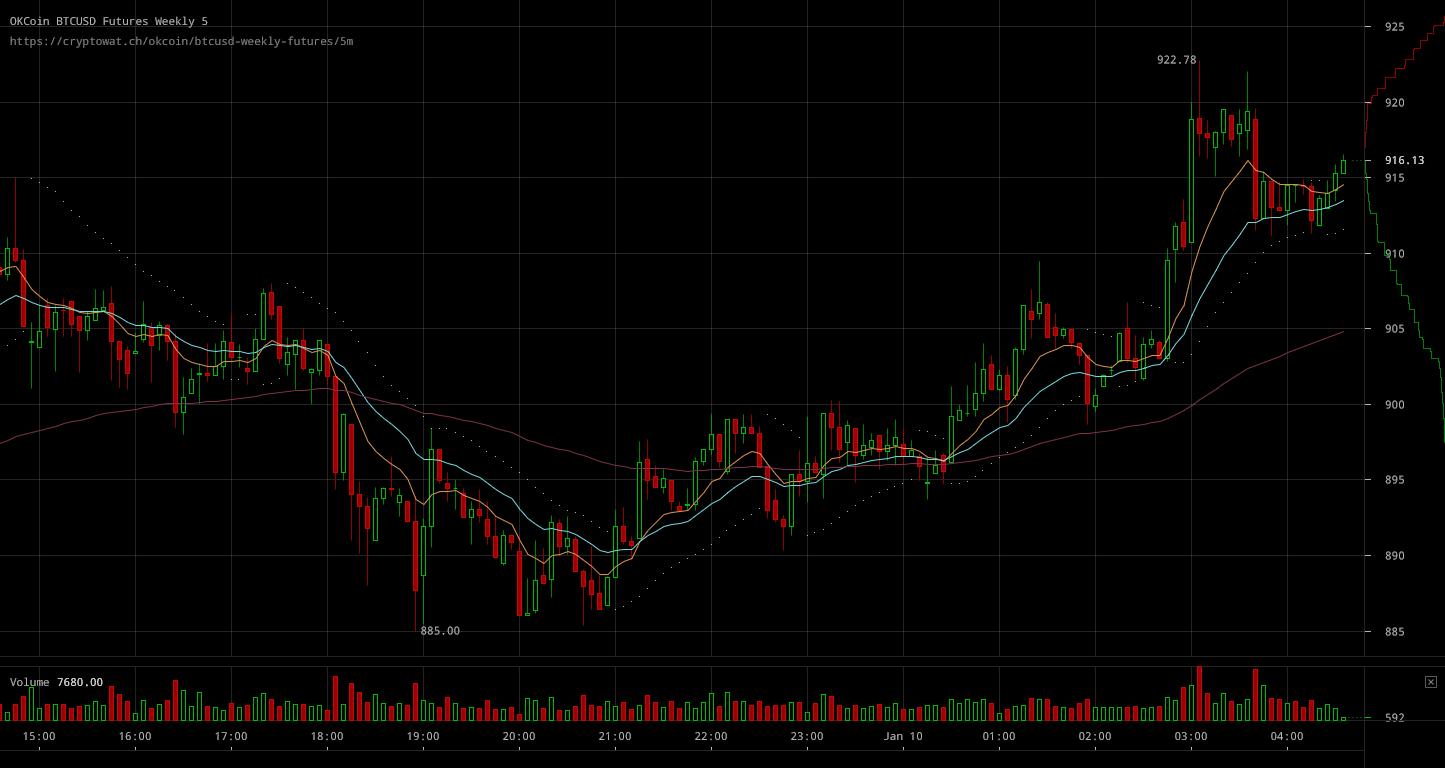
Task: Close the Volume panel with the X icon
Action: pyautogui.click(x=1430, y=682)
